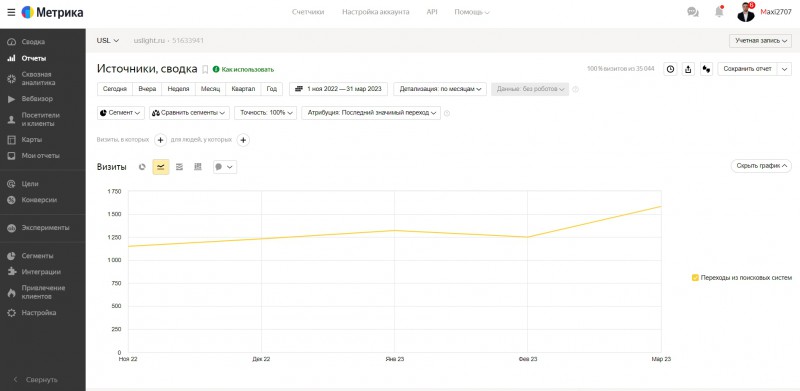Image resolution: width=800 pixels, height=391 pixels.
Task: Open the Сегмент dropdown
Action: tap(121, 113)
